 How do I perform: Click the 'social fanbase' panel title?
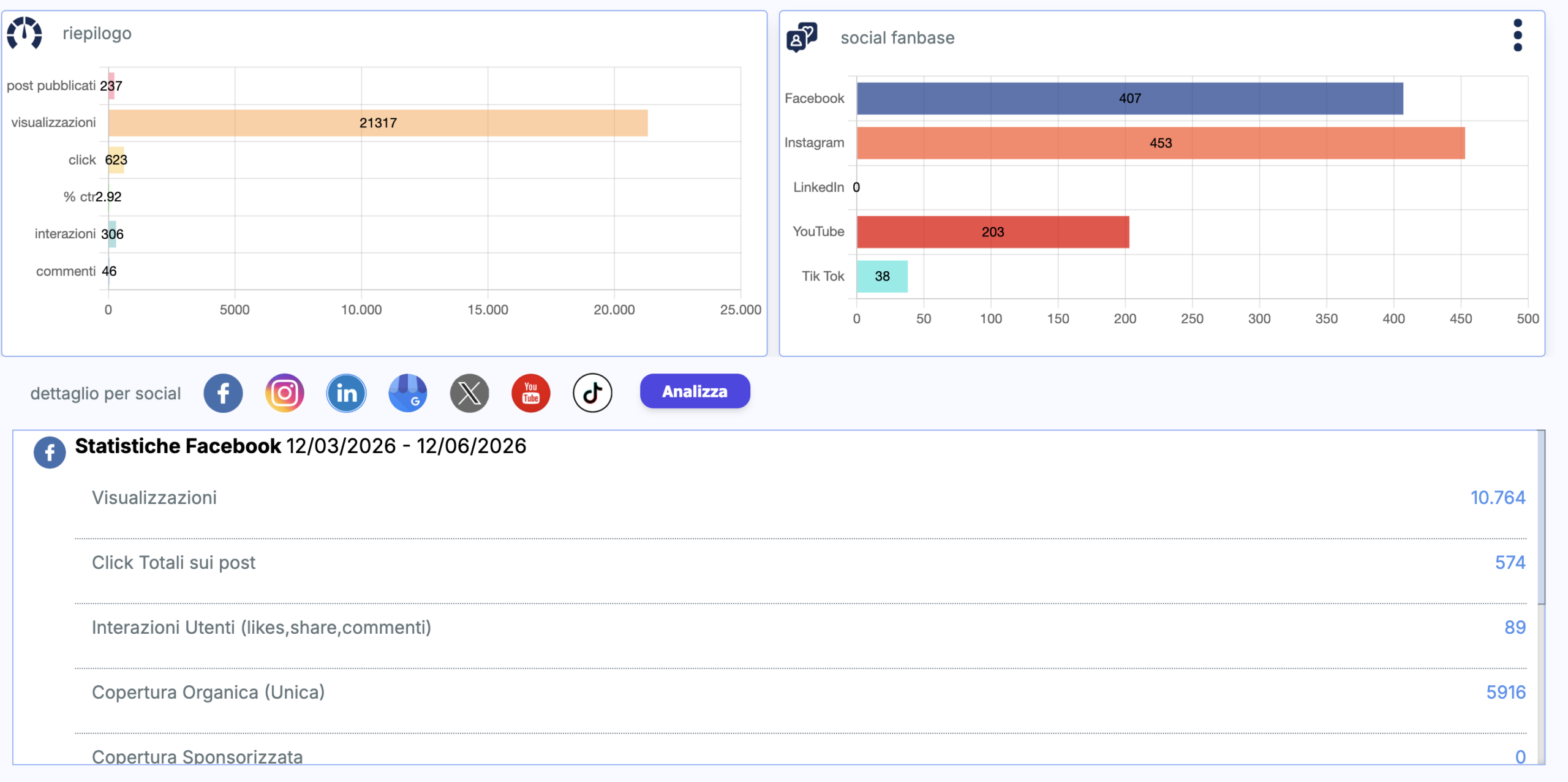897,37
